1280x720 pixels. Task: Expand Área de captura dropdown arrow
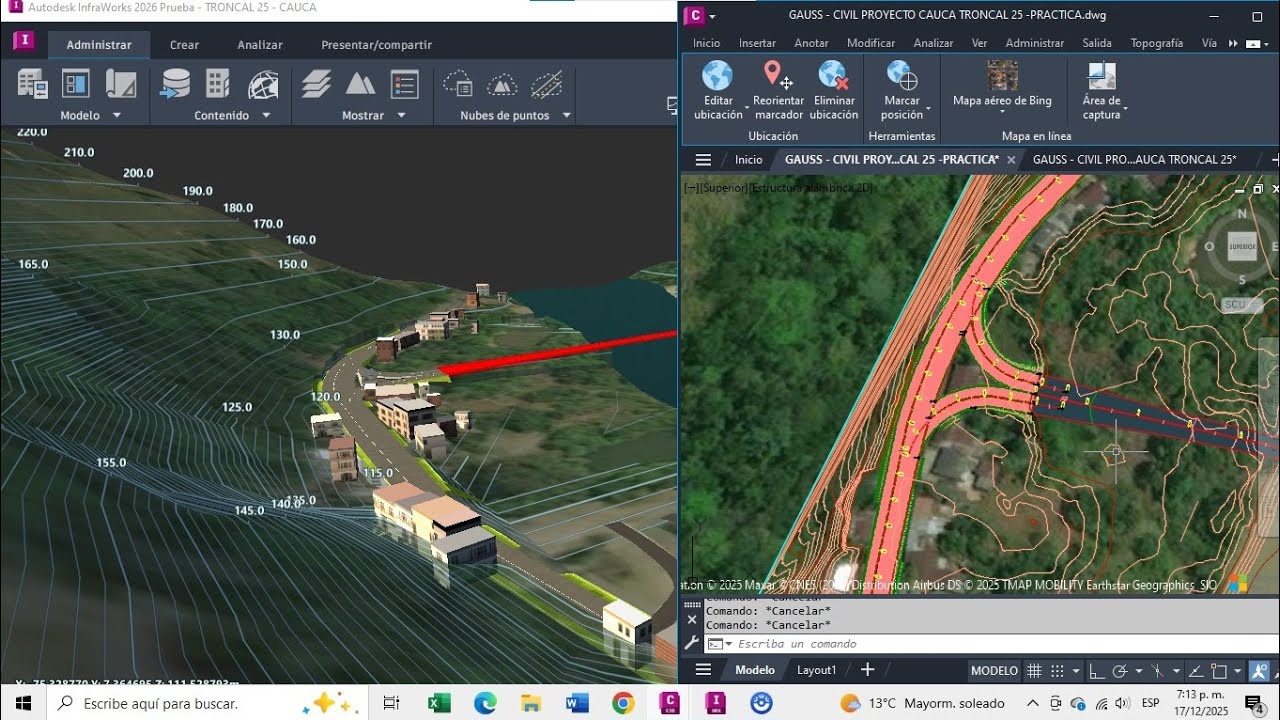(x=1125, y=108)
